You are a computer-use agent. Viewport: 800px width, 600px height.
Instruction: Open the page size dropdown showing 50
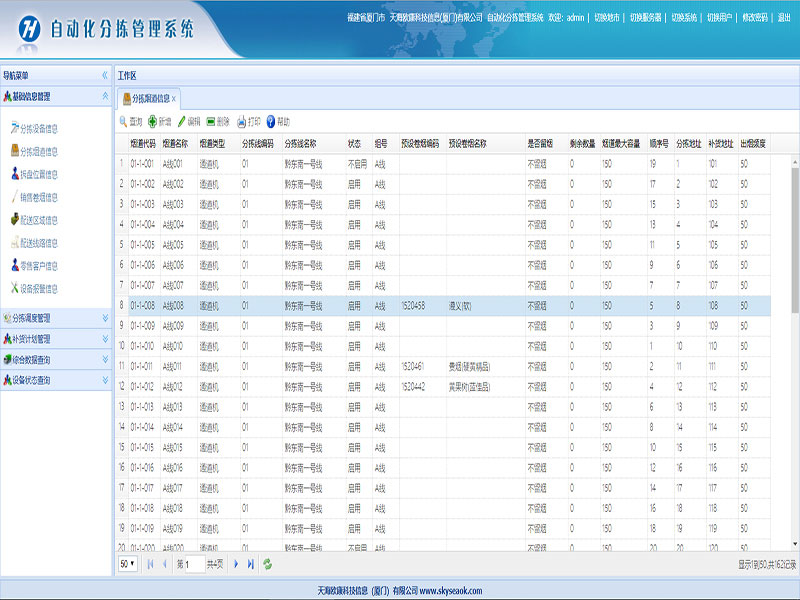[x=128, y=564]
